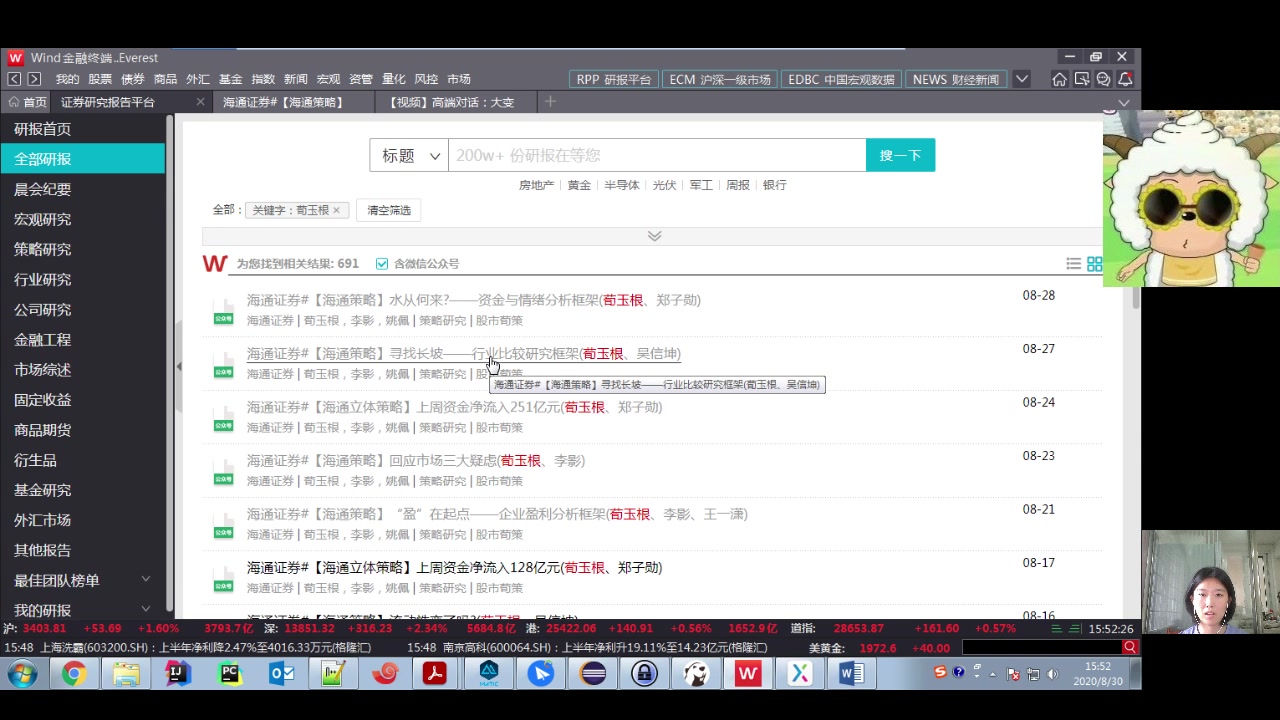
Task: Click the 清空筛选 button
Action: pyautogui.click(x=389, y=210)
